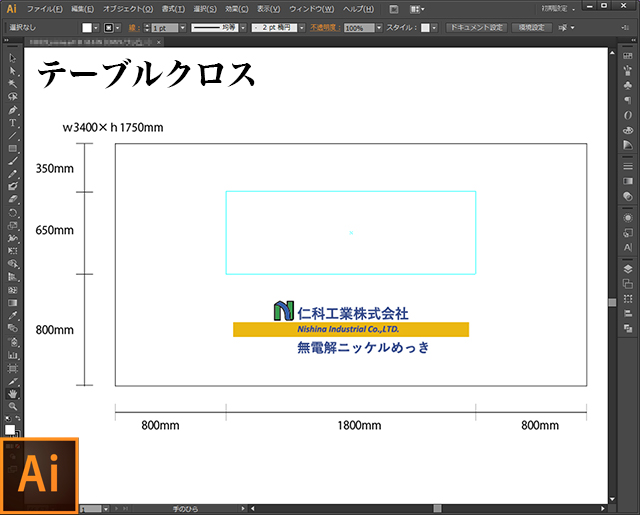Click the 環境設定 button
The height and width of the screenshot is (515, 640).
coord(532,28)
